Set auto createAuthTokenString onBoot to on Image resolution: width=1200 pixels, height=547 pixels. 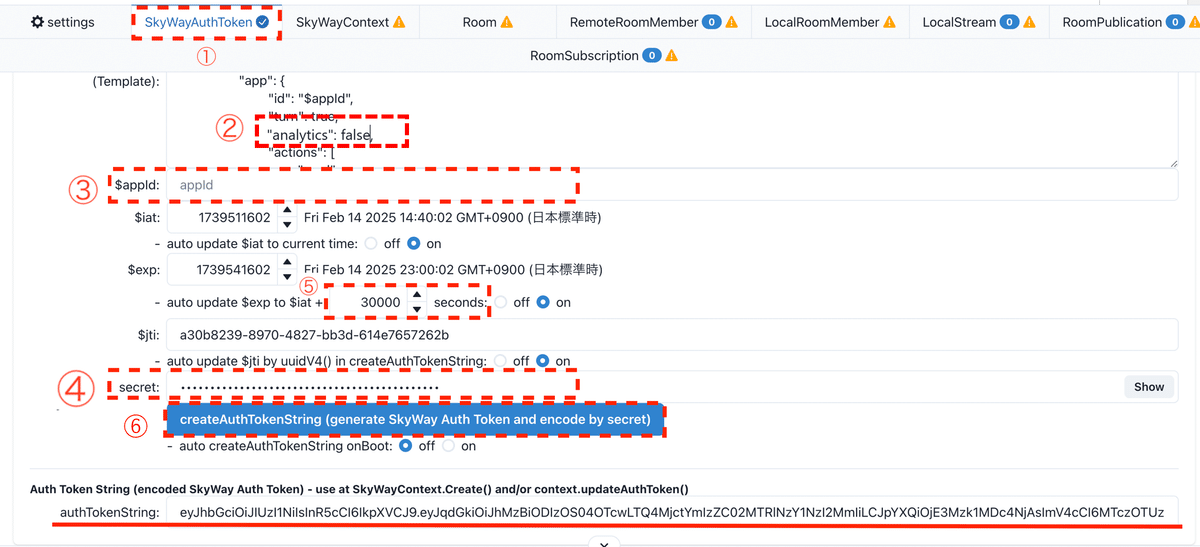(447, 446)
